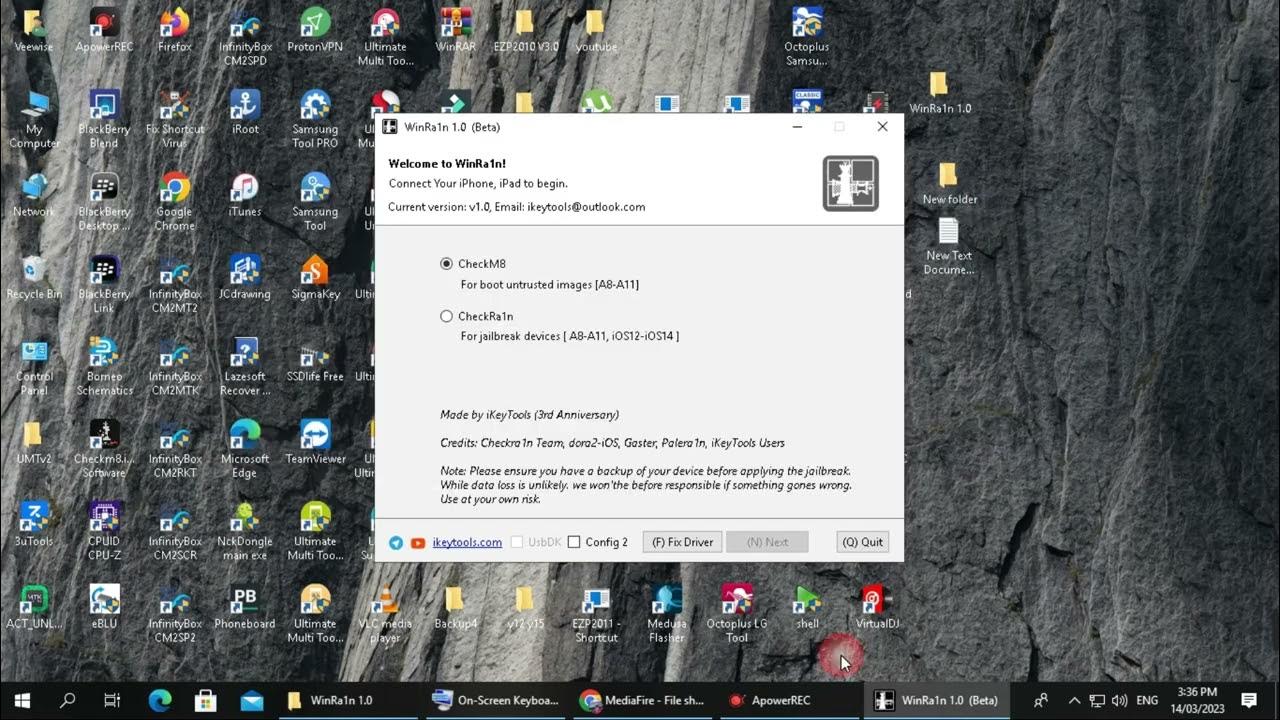
Task: Select the CheckM8 radio option
Action: click(x=447, y=264)
